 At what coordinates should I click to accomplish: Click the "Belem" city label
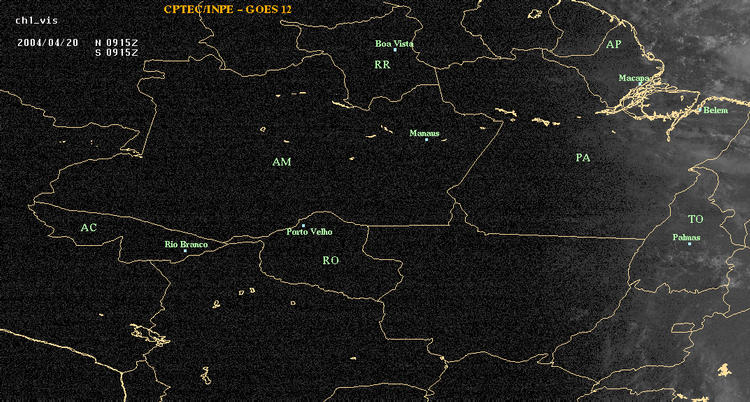click(716, 111)
